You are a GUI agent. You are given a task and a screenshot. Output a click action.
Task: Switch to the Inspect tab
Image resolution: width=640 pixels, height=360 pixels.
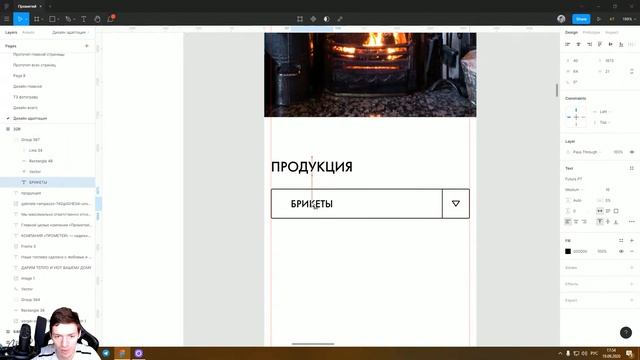pos(611,32)
